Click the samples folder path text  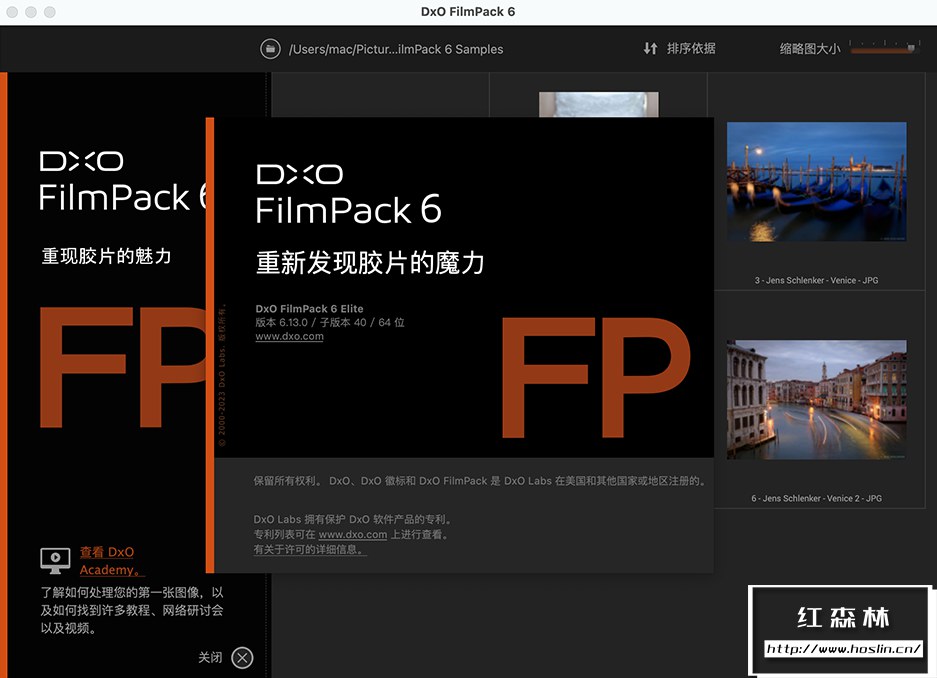396,49
